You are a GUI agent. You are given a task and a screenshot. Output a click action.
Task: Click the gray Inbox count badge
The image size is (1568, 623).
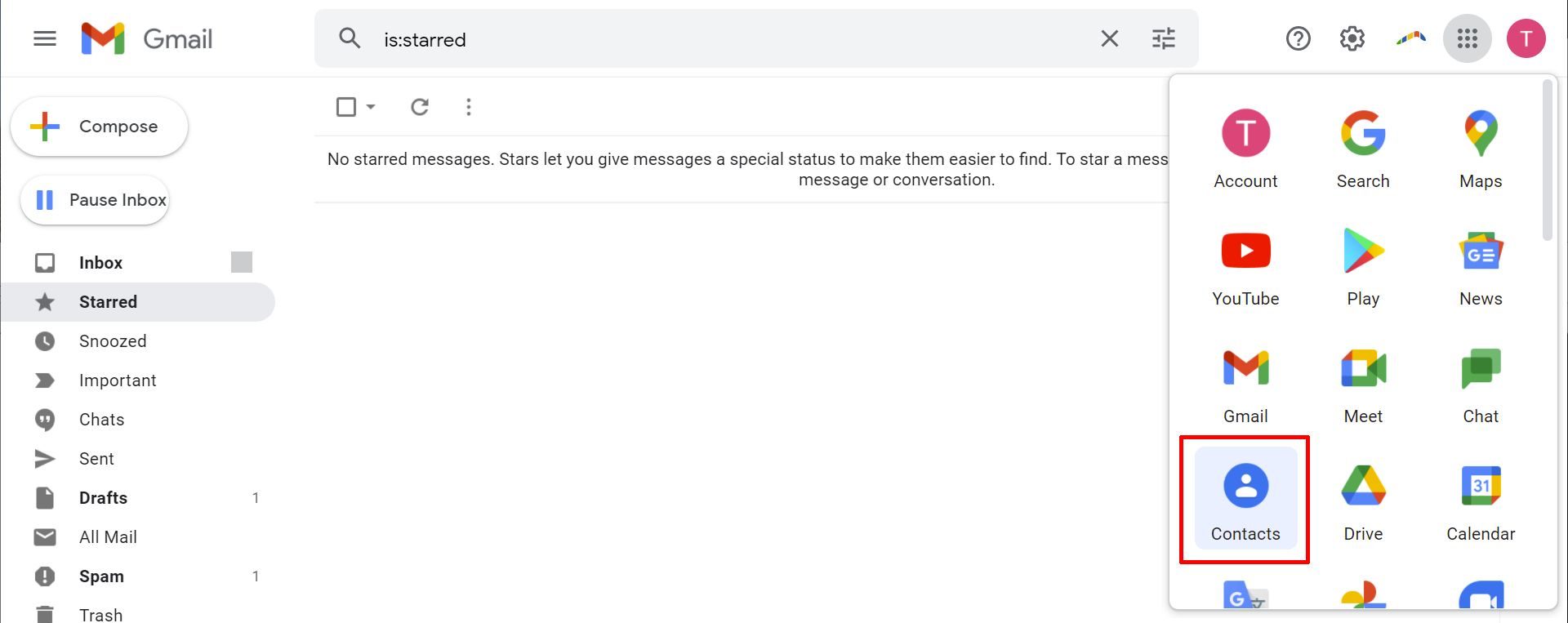pyautogui.click(x=242, y=262)
